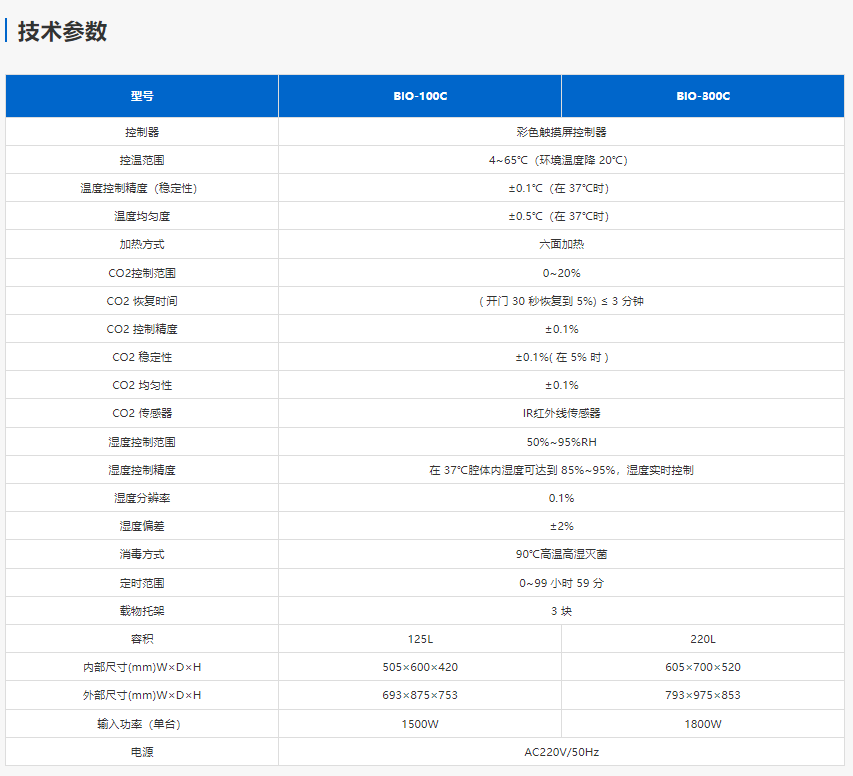Image resolution: width=853 pixels, height=776 pixels.
Task: Select the 彩色触摸屏控制器 value cell
Action: (561, 132)
